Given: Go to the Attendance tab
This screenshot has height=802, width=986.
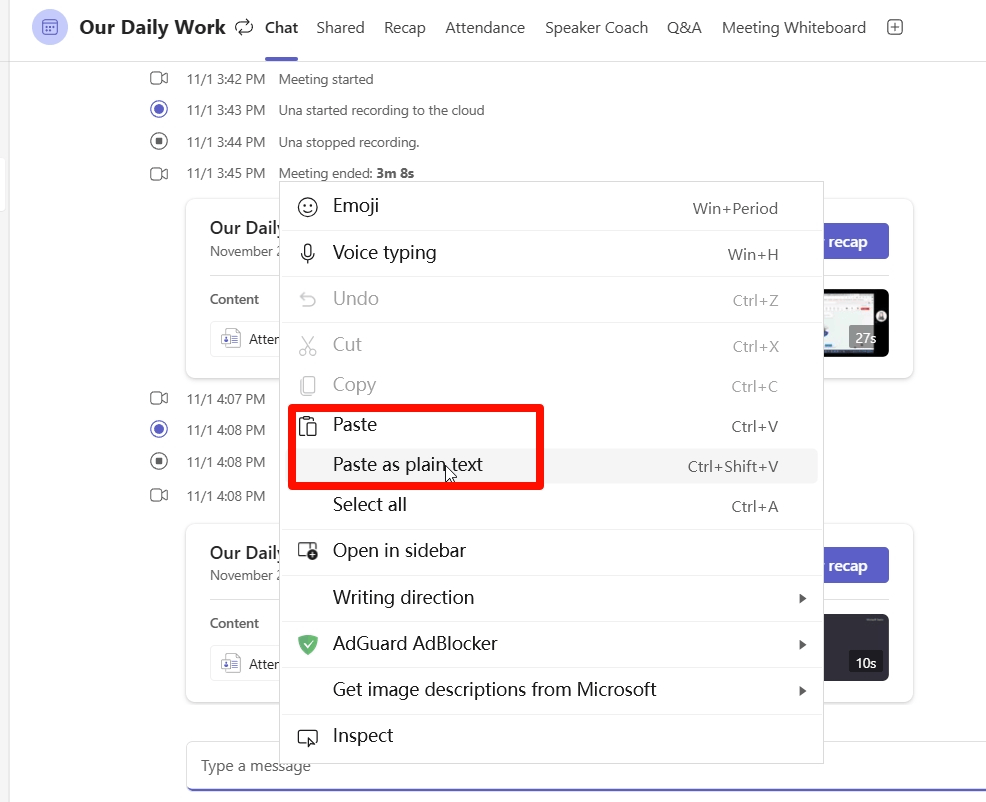Looking at the screenshot, I should pos(485,28).
